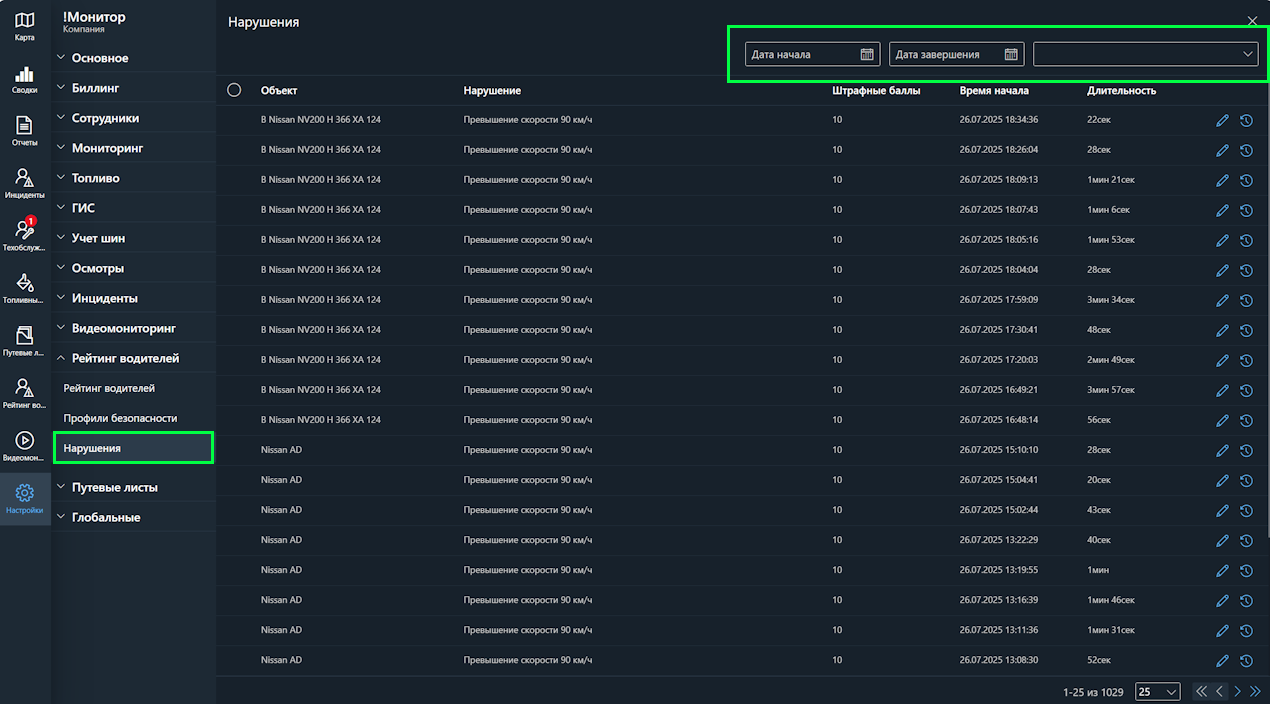This screenshot has width=1270, height=704.
Task: Open the rows-per-page dropdown showing 25
Action: click(x=1158, y=692)
